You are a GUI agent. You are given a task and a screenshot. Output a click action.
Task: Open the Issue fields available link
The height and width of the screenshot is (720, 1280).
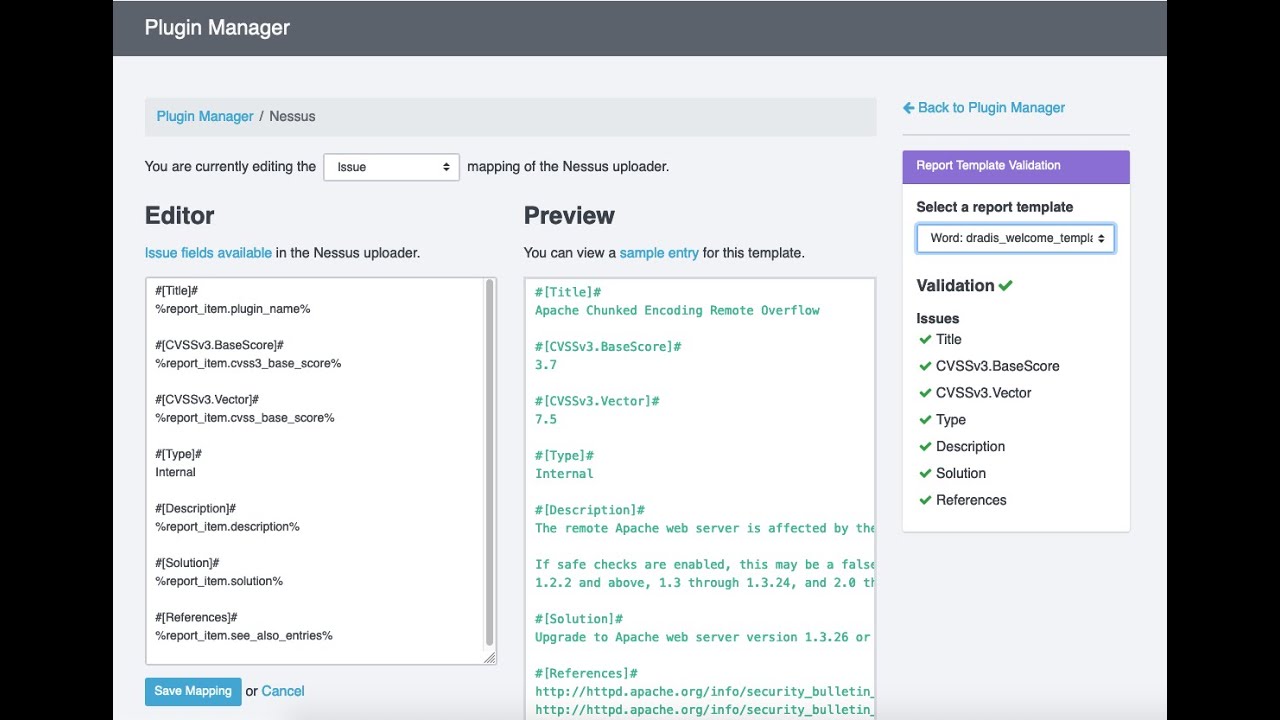pos(208,253)
